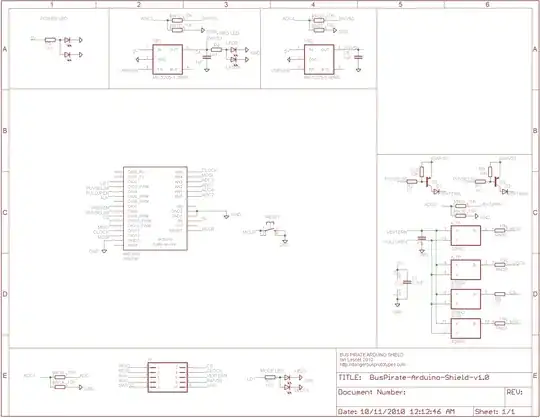Click the MISO net label left of Arduino
Viewport: 540px width, 418px height.
click(103, 228)
